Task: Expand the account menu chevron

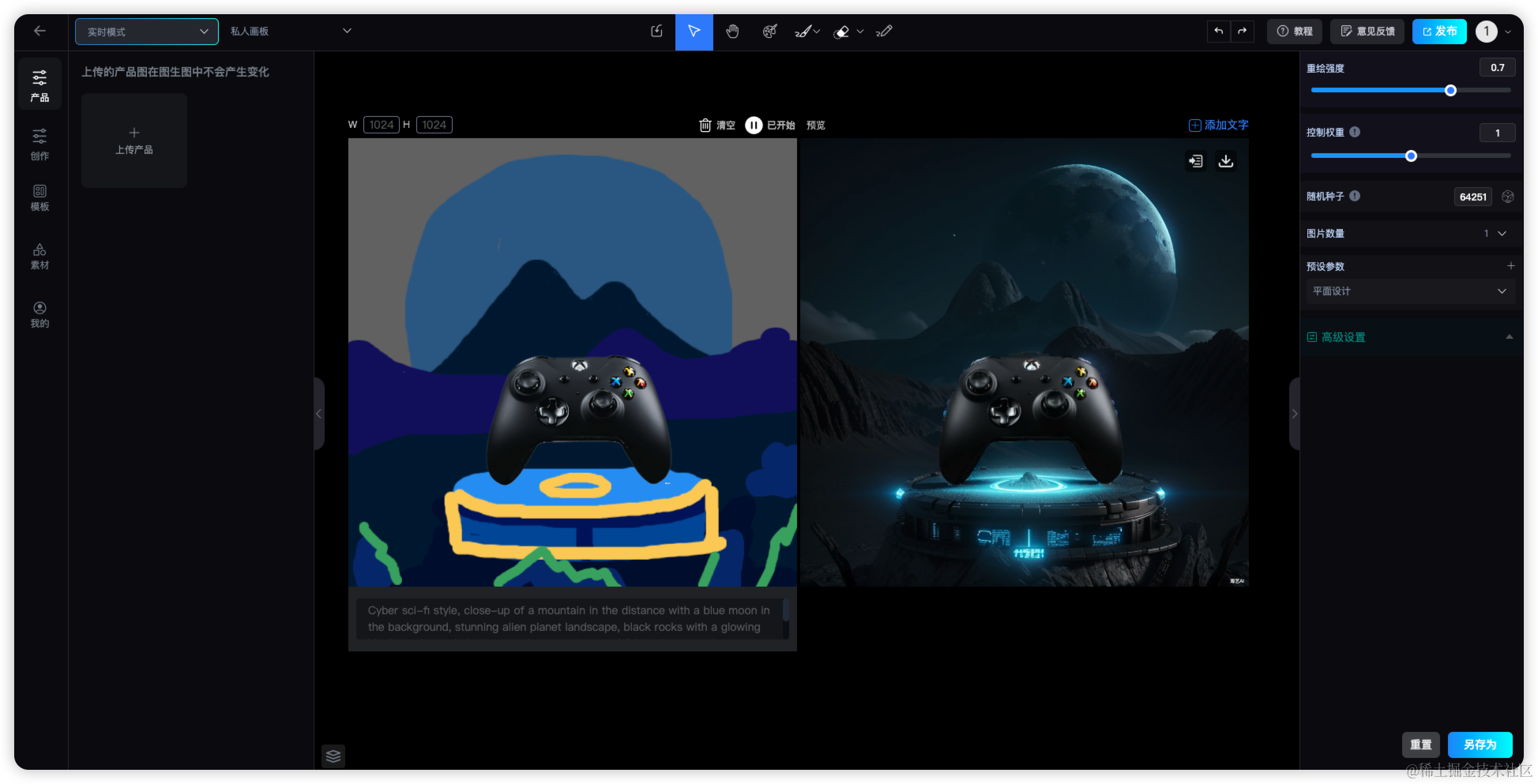Action: click(1508, 32)
